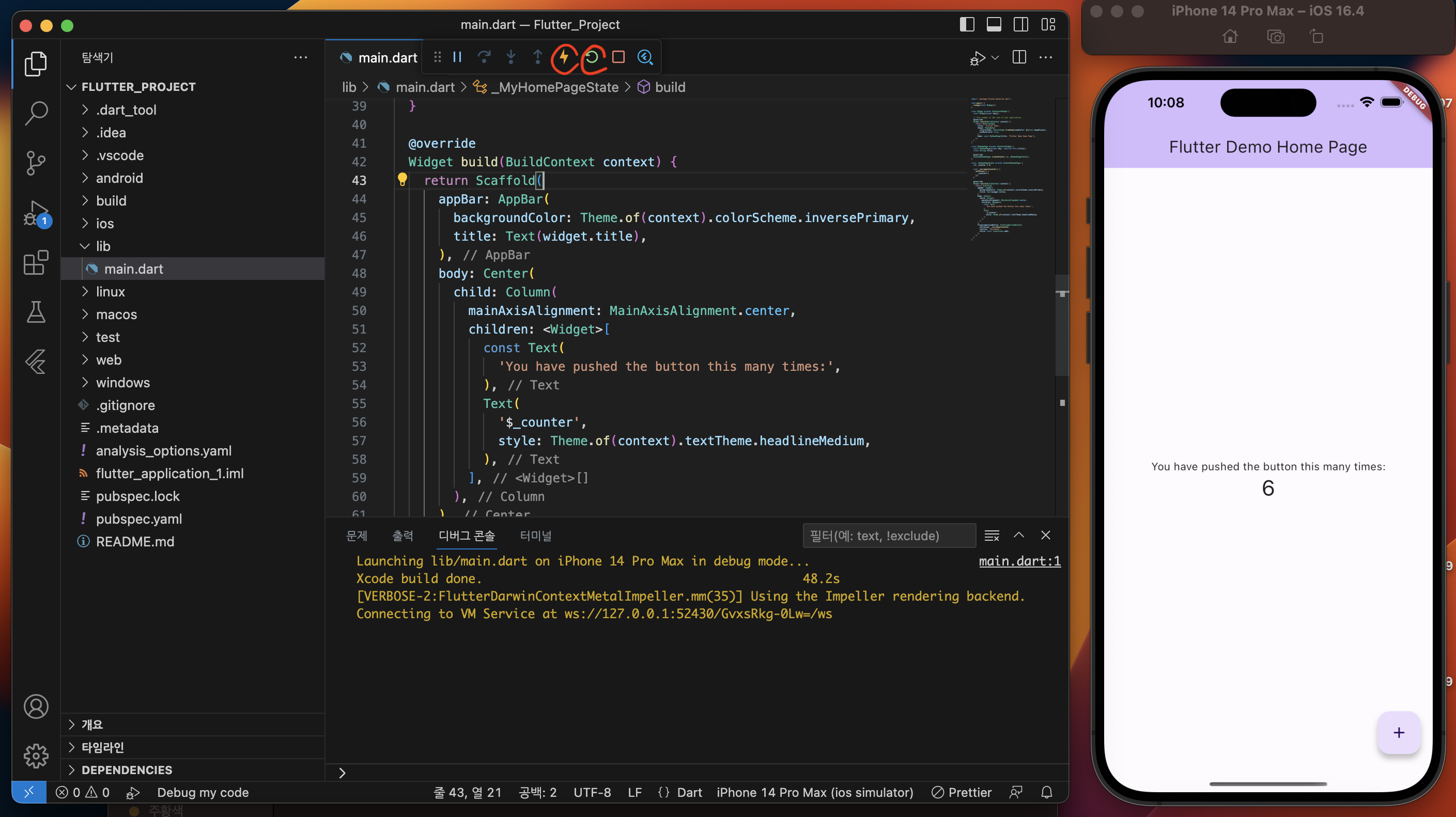The width and height of the screenshot is (1456, 817).
Task: Switch to the 문제 panel tab
Action: coord(356,535)
